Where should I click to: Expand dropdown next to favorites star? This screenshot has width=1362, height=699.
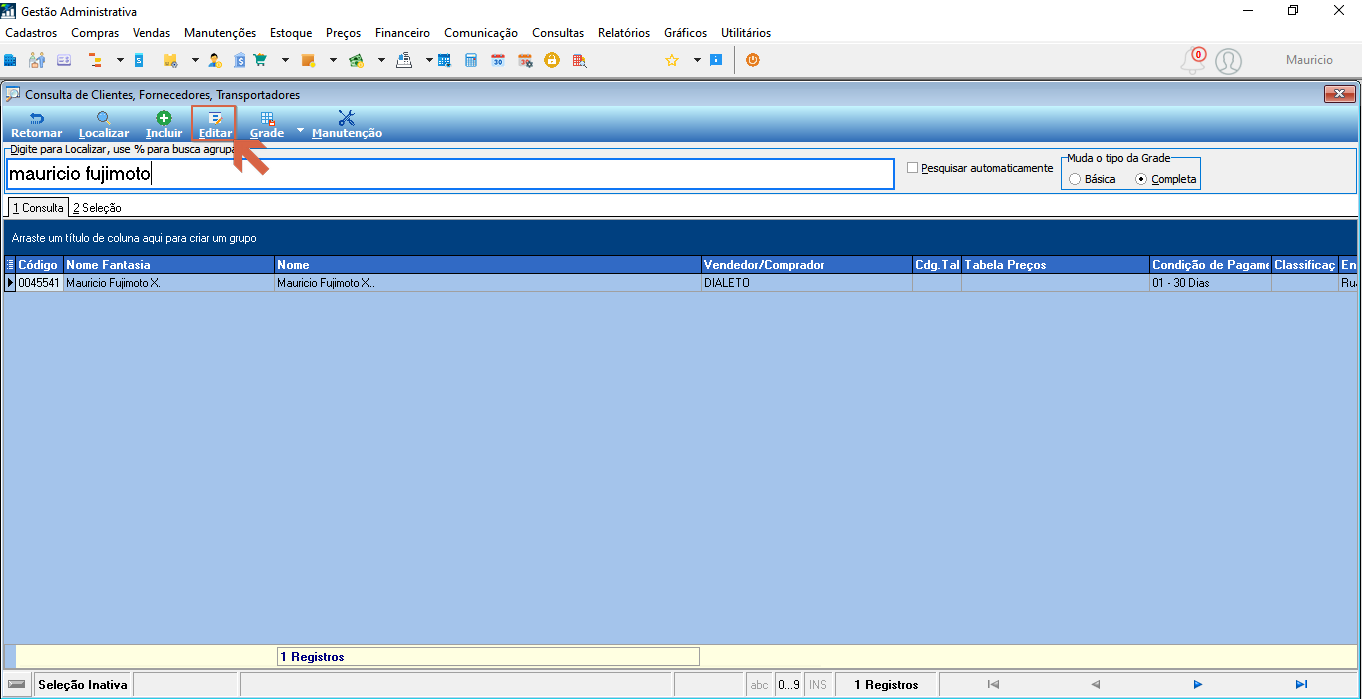click(697, 60)
